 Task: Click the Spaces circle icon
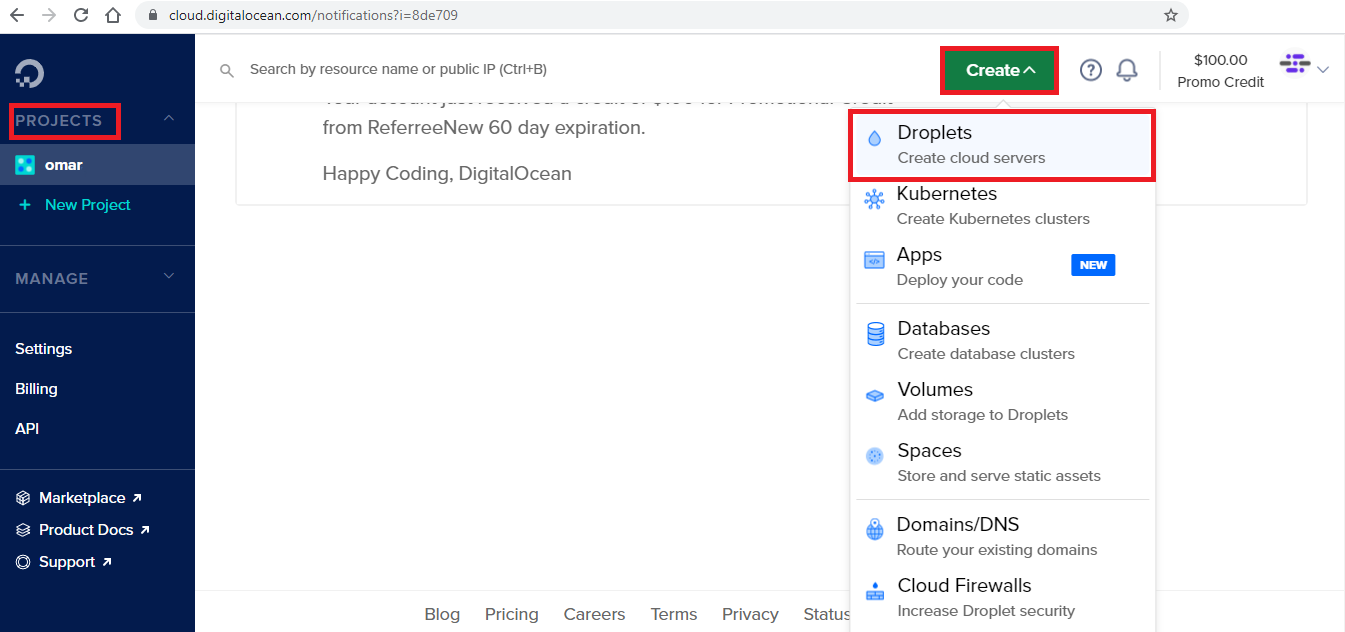coord(875,456)
